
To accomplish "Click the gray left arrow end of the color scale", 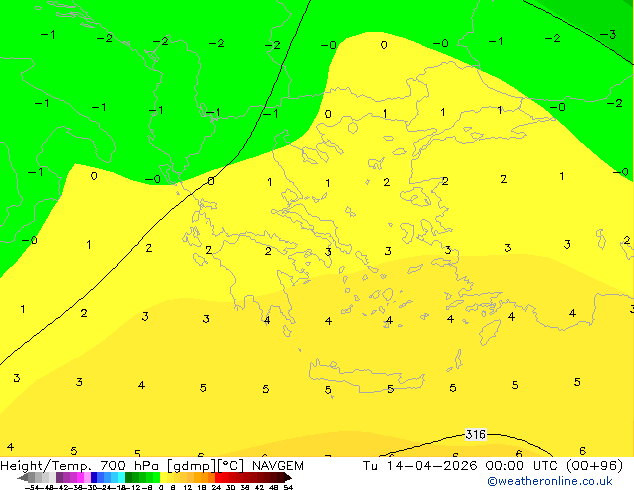I will (23, 477).
